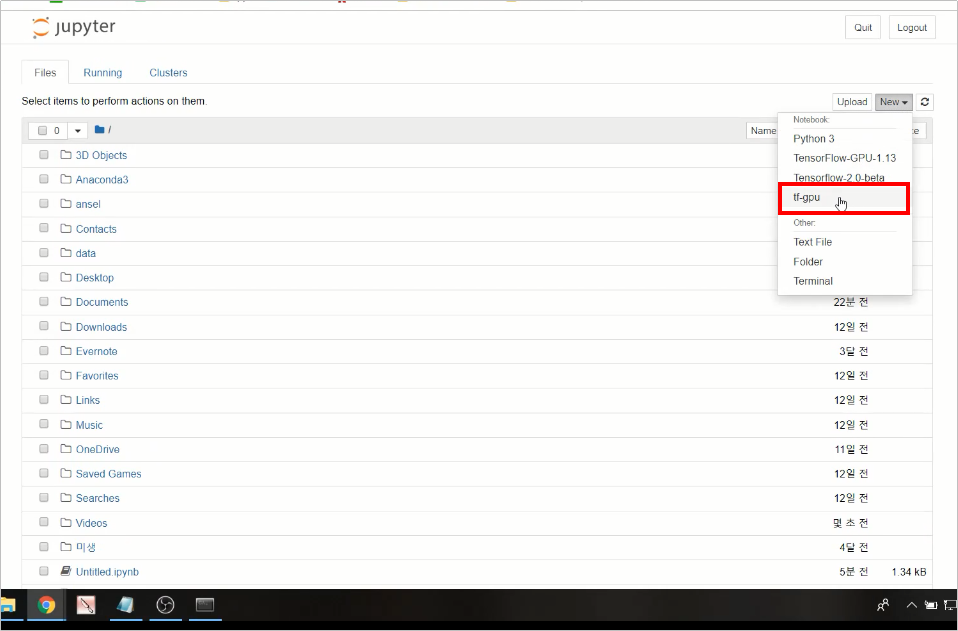Click the 22분 전 modified time
Screen dimensions: 958x631
point(850,302)
